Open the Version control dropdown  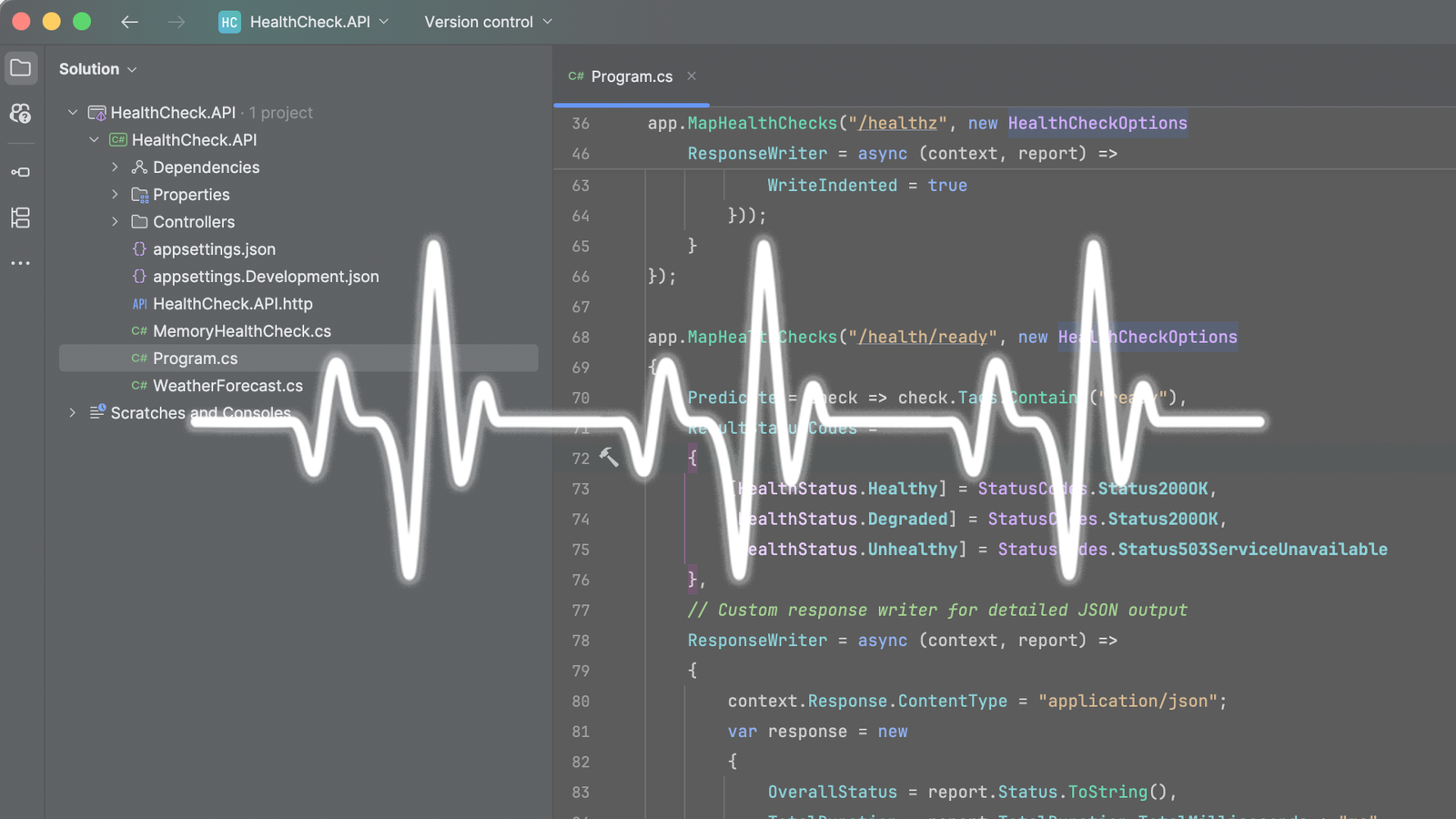click(488, 22)
